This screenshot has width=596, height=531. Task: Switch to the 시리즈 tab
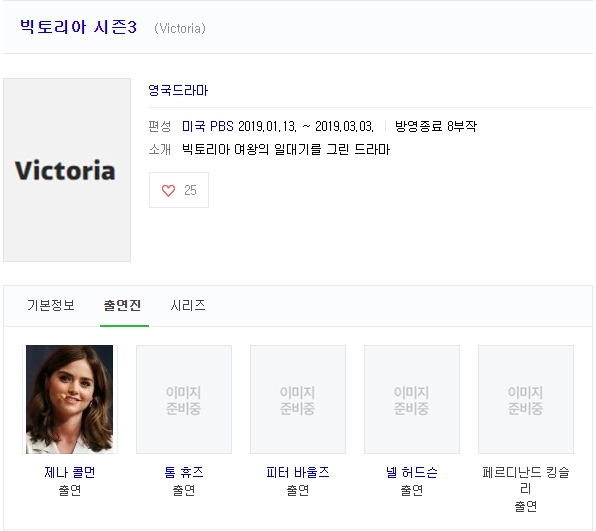pyautogui.click(x=188, y=305)
